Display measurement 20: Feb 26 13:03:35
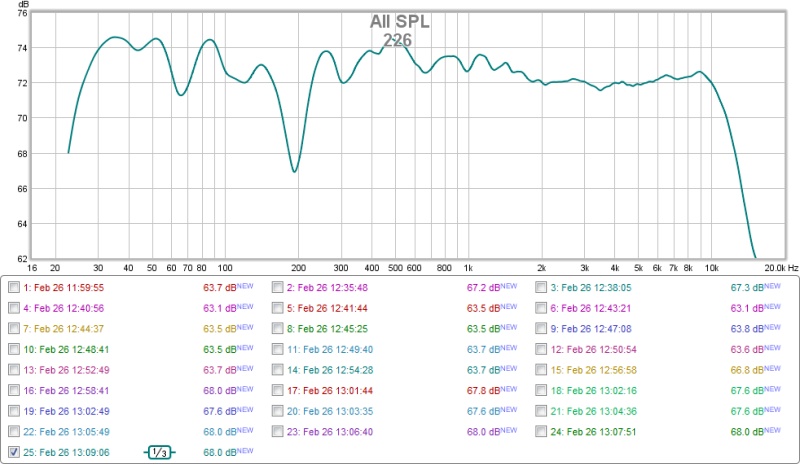Viewport: 800px width, 465px height. pos(278,411)
